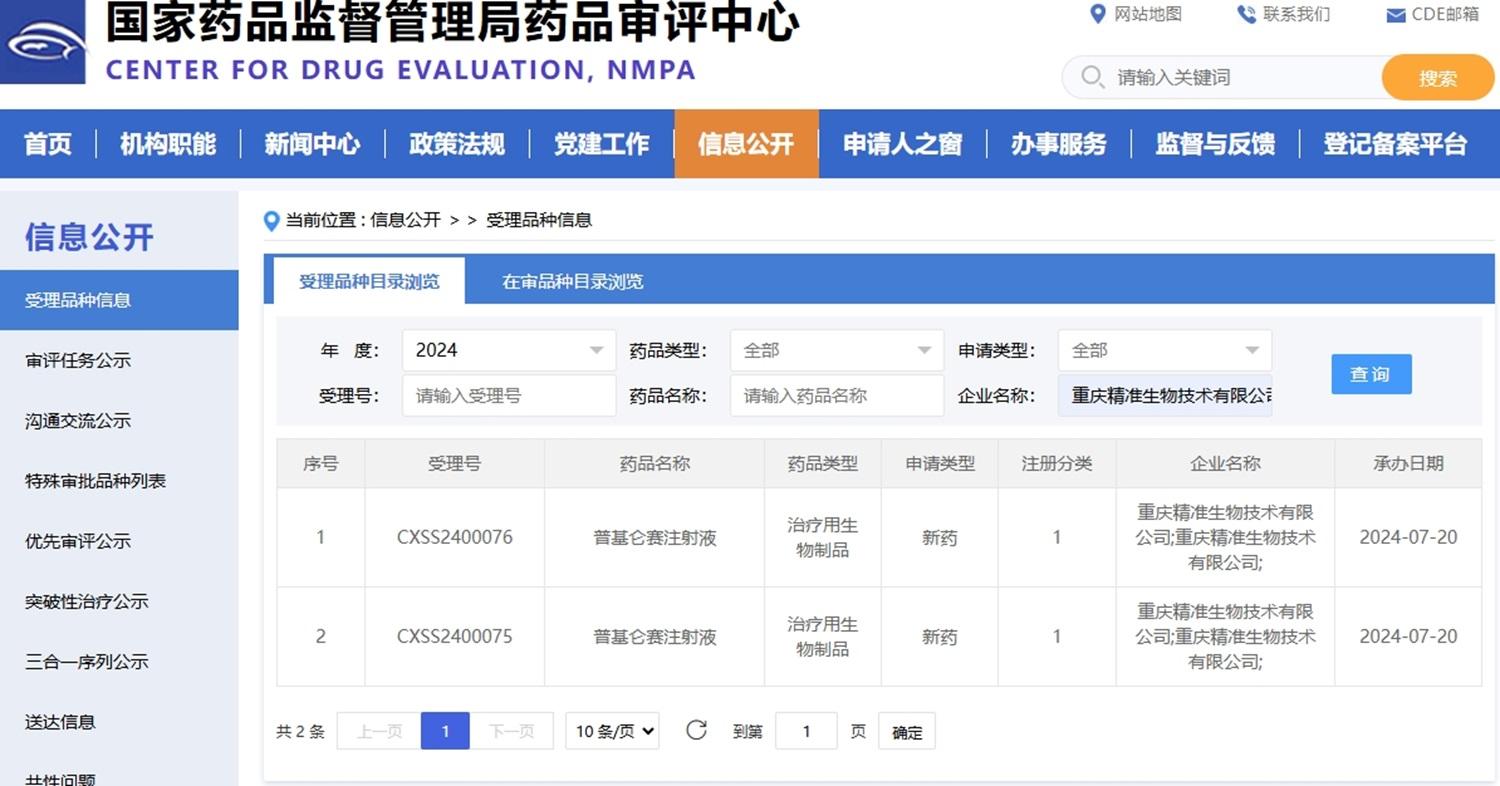Focus the 受理号 input field

coord(509,396)
